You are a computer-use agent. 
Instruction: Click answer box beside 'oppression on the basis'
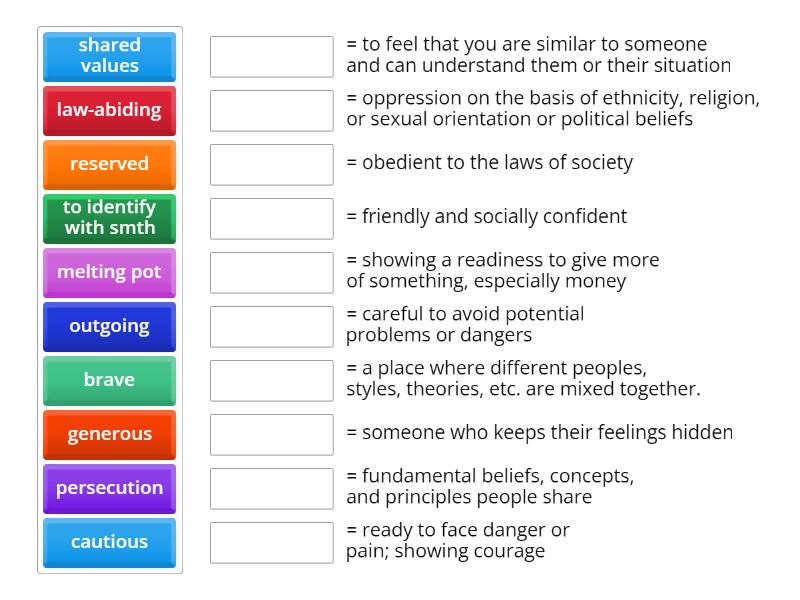tap(272, 111)
